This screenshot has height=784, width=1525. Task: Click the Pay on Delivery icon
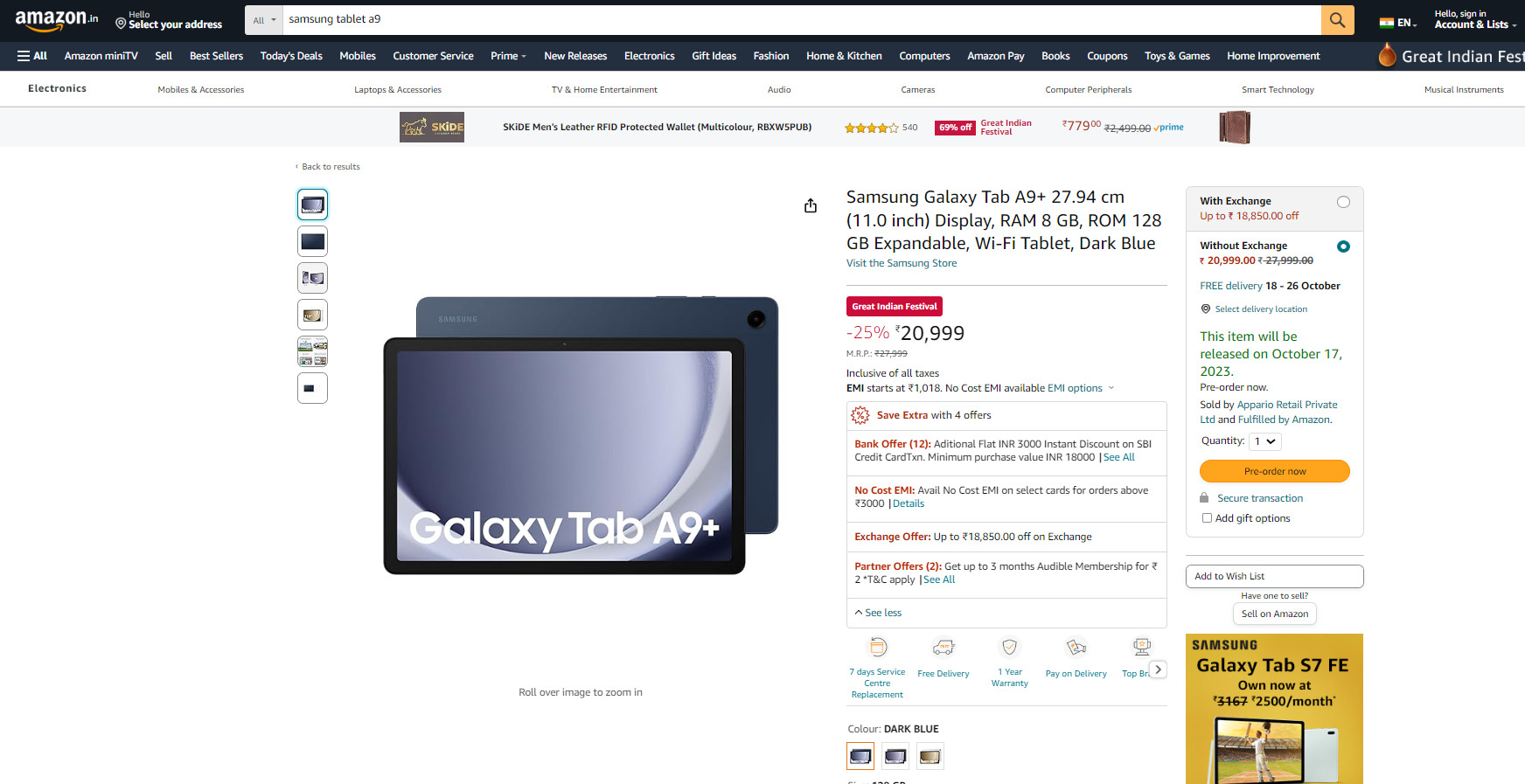coord(1076,648)
